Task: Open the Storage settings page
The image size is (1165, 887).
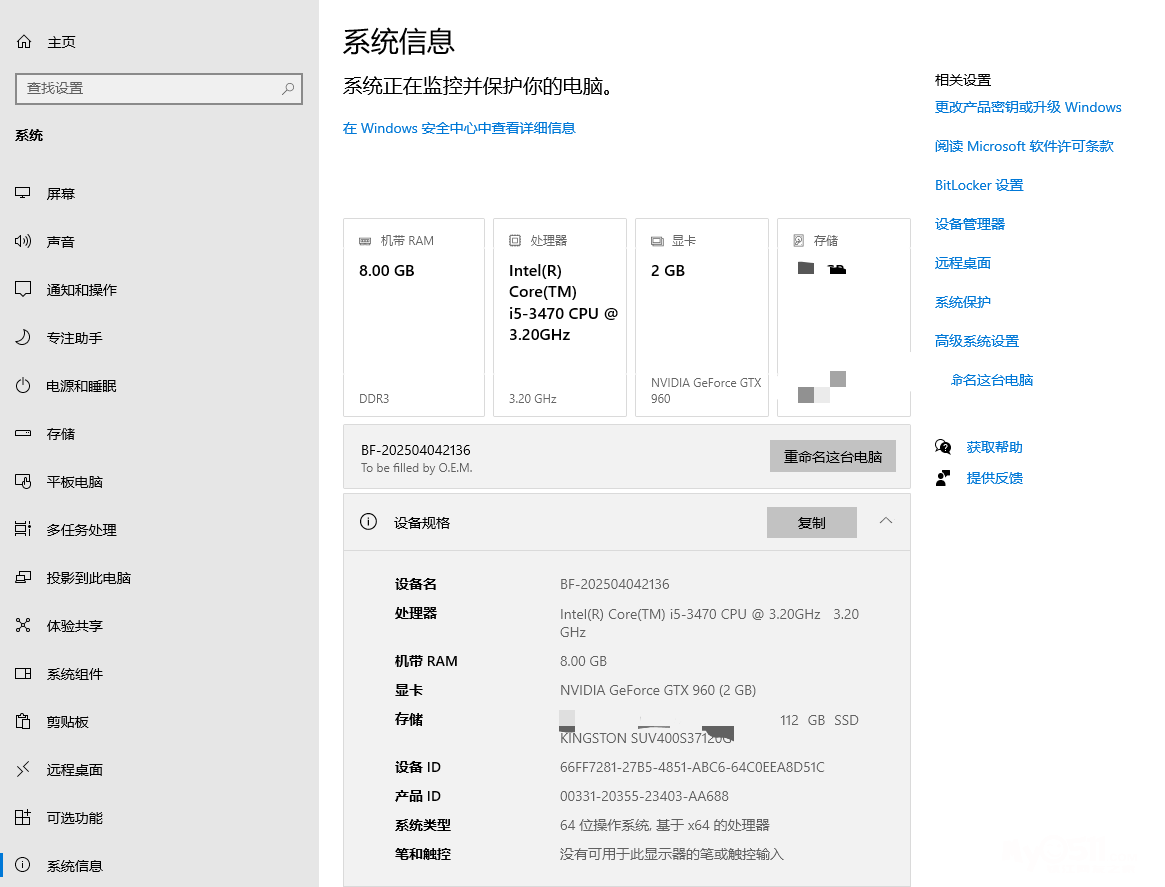Action: pos(60,434)
